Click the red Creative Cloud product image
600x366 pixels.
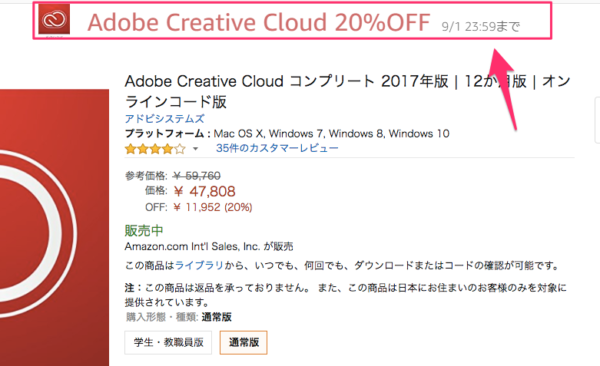54,227
